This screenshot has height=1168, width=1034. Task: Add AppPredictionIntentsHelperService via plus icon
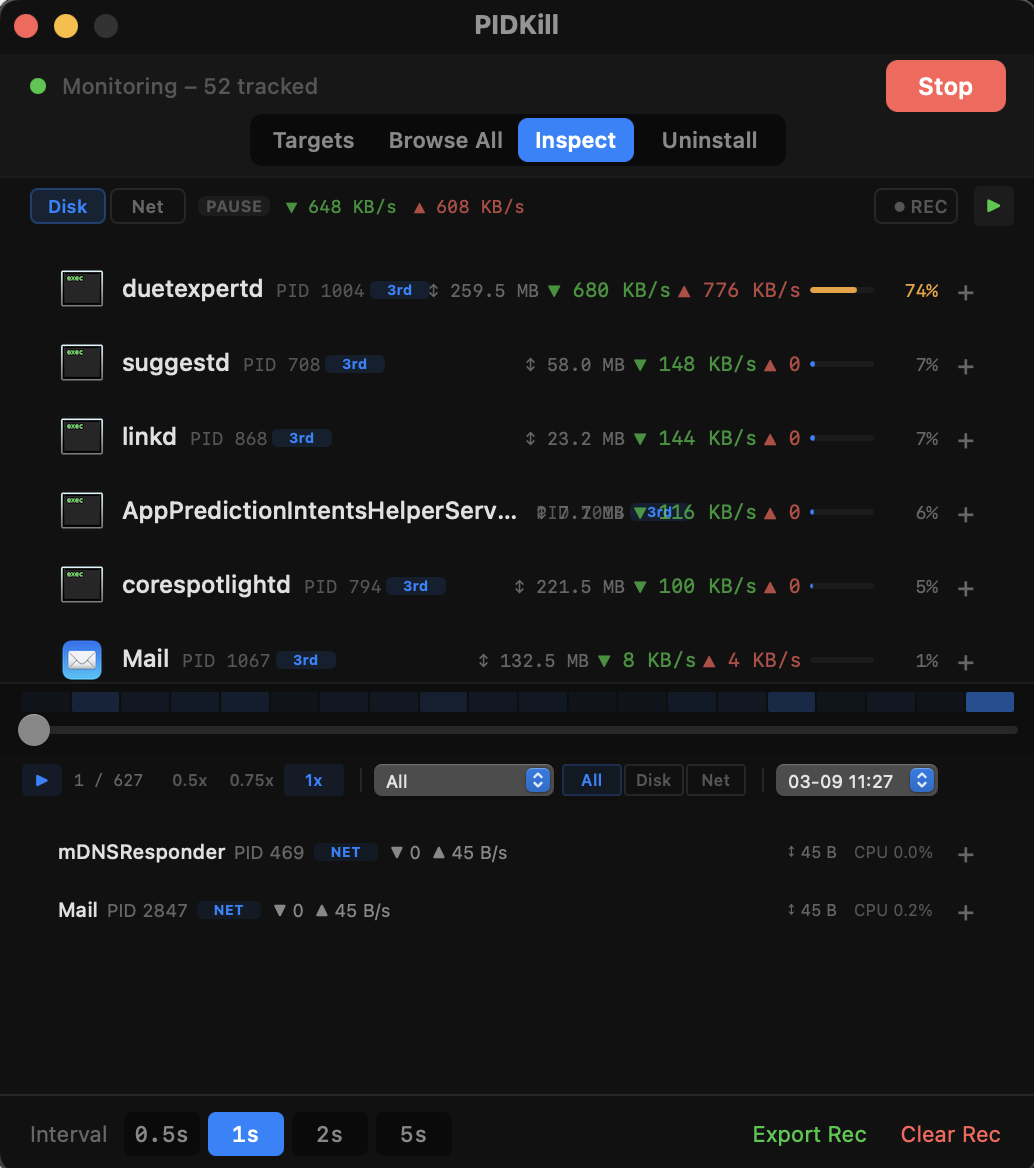click(965, 514)
